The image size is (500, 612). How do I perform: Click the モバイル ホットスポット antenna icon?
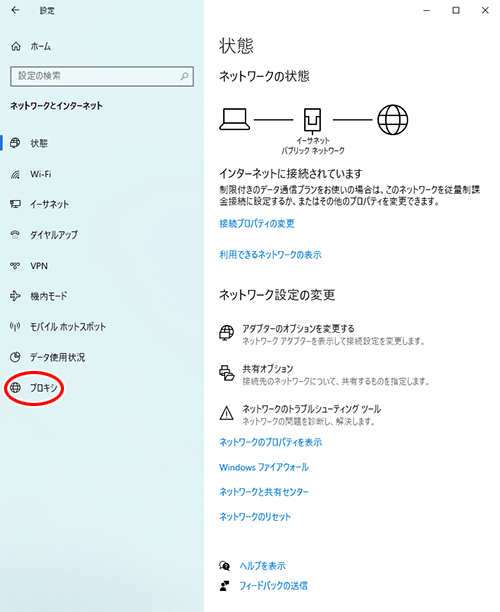[15, 326]
